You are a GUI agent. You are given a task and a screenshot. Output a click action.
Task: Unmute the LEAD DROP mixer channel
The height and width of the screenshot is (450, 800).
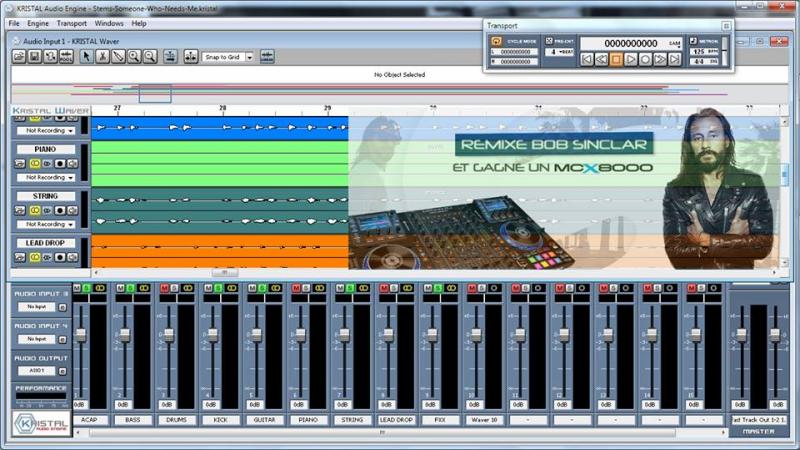pos(384,288)
